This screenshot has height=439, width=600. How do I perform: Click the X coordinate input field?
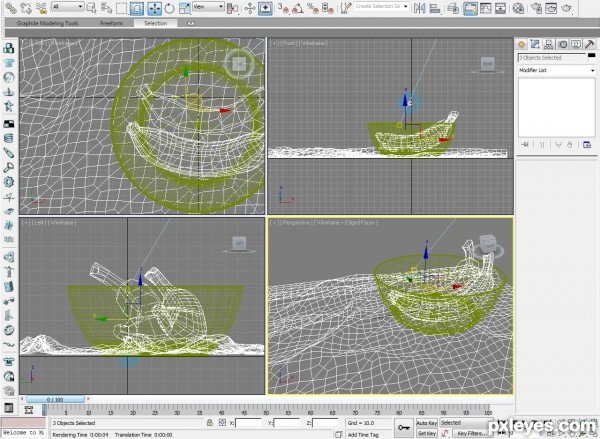point(248,423)
